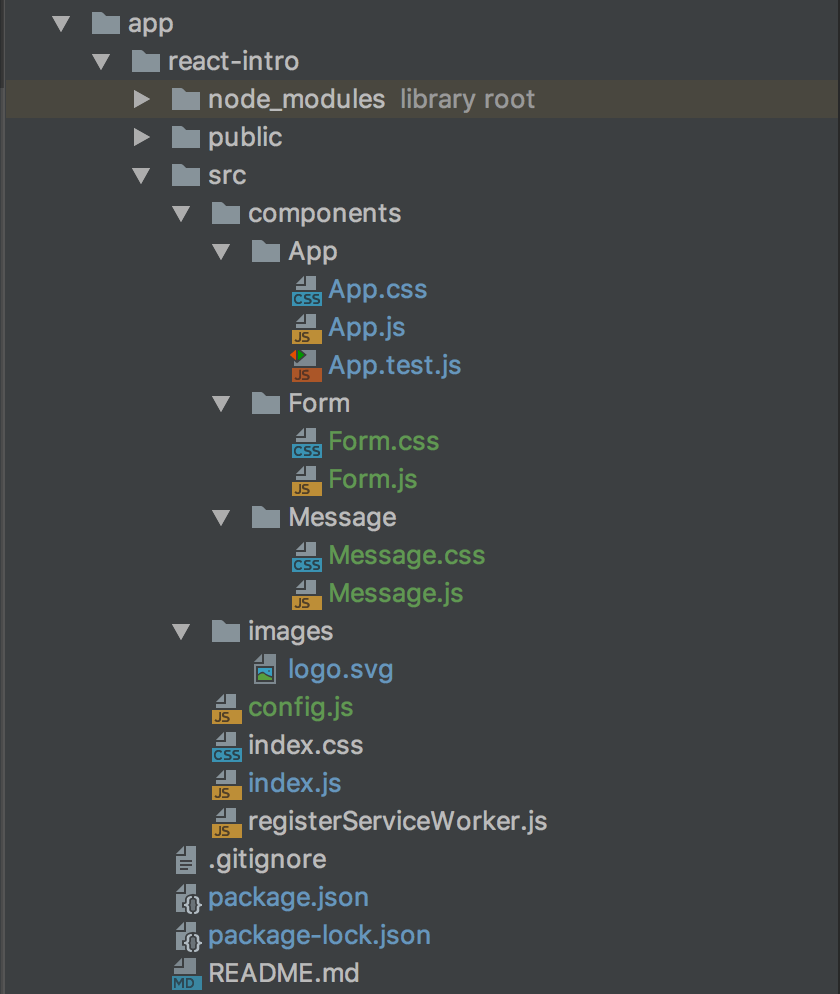Screen dimensions: 840x994
Task: Click the Message folder icon
Action: 266,518
